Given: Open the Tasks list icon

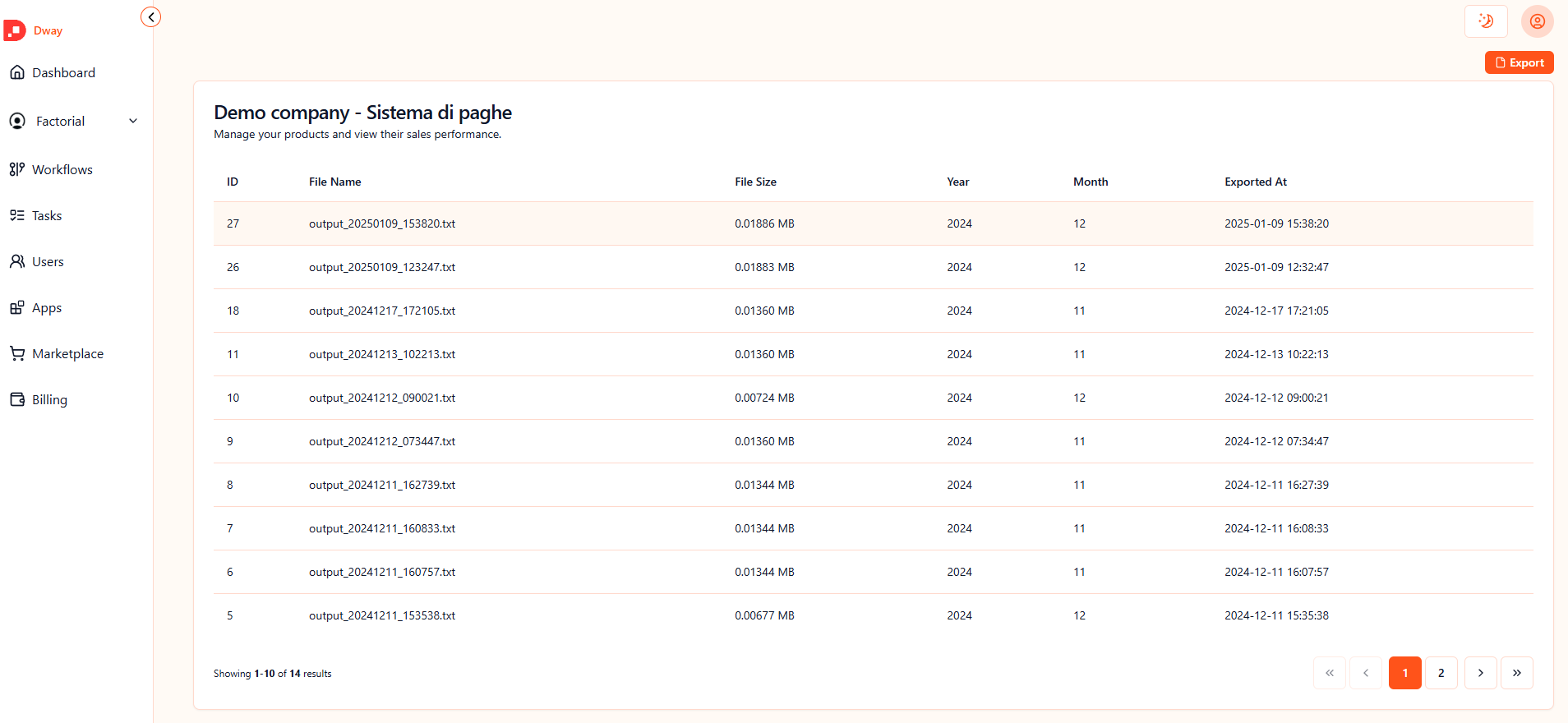Looking at the screenshot, I should click(17, 215).
